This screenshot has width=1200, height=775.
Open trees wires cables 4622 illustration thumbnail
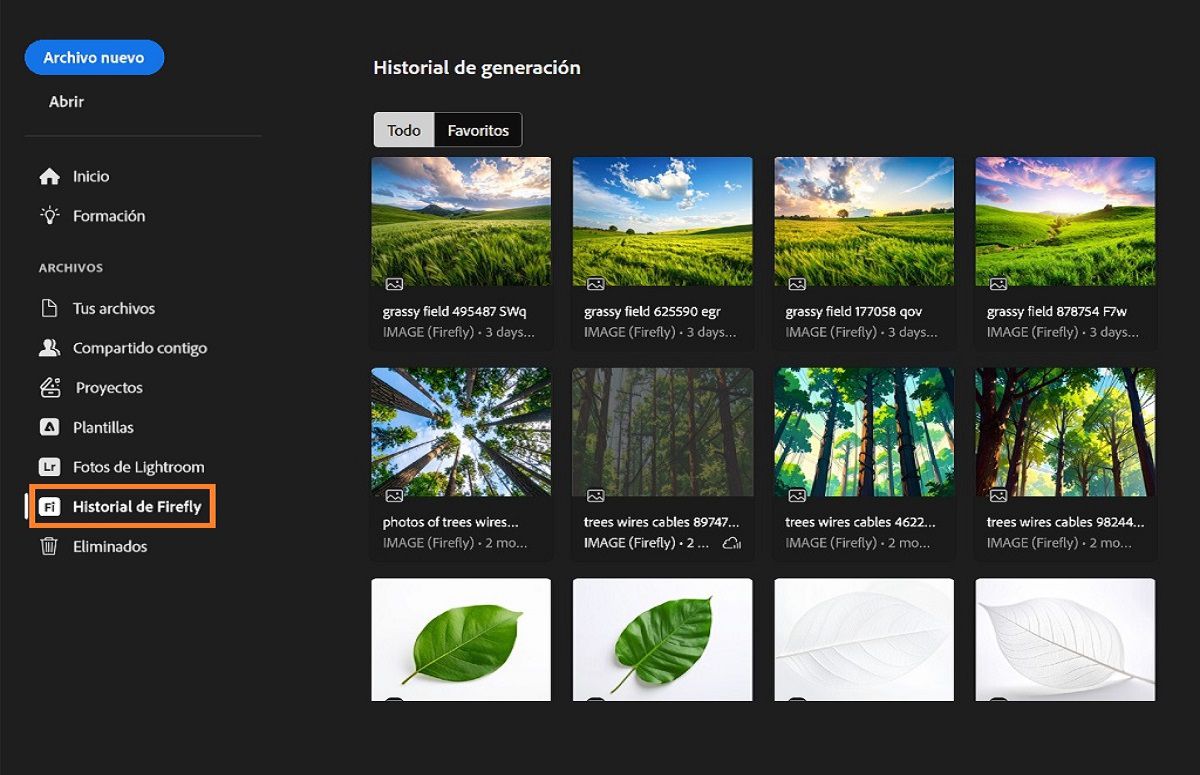coord(864,432)
